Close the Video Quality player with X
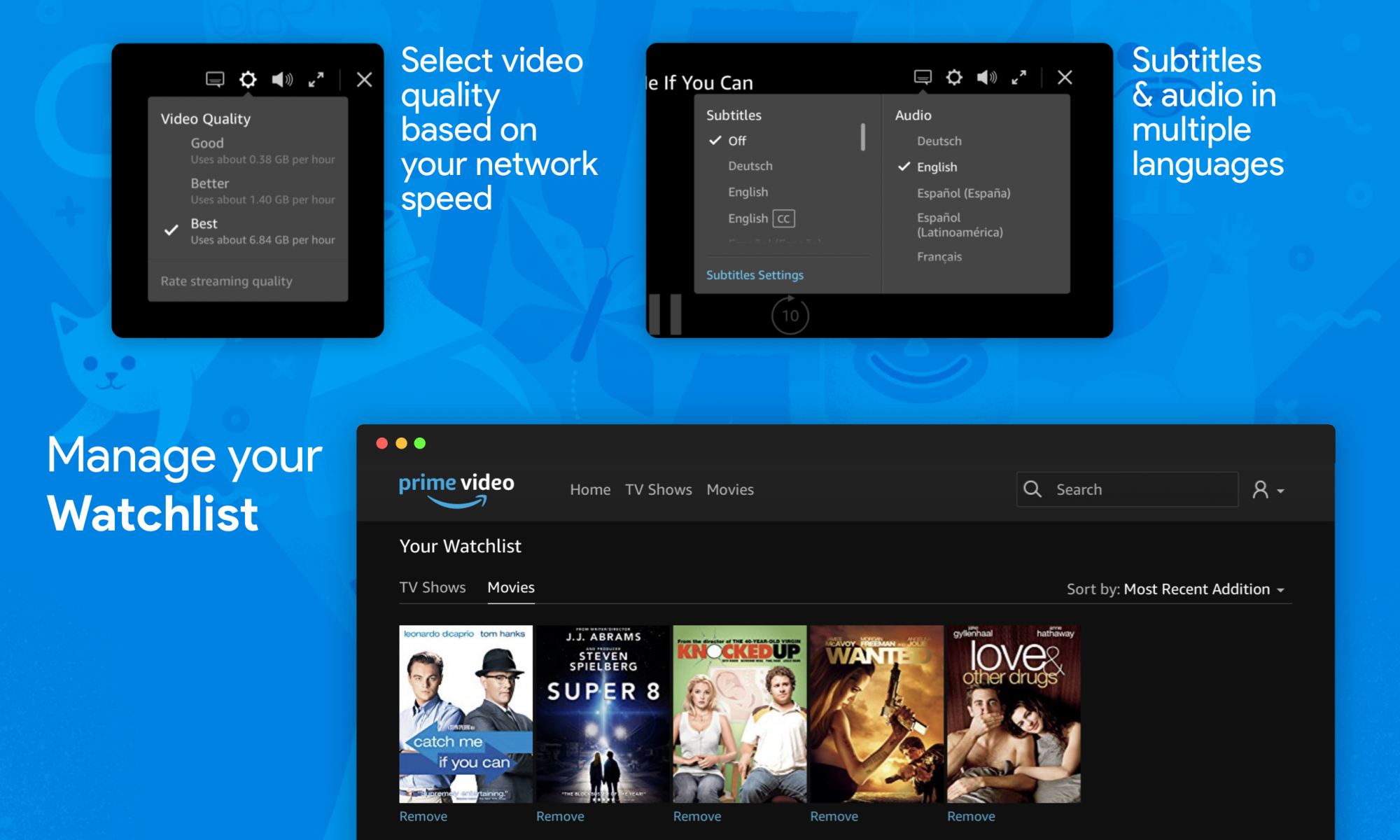Screen dimensions: 1400x840 (x=364, y=79)
